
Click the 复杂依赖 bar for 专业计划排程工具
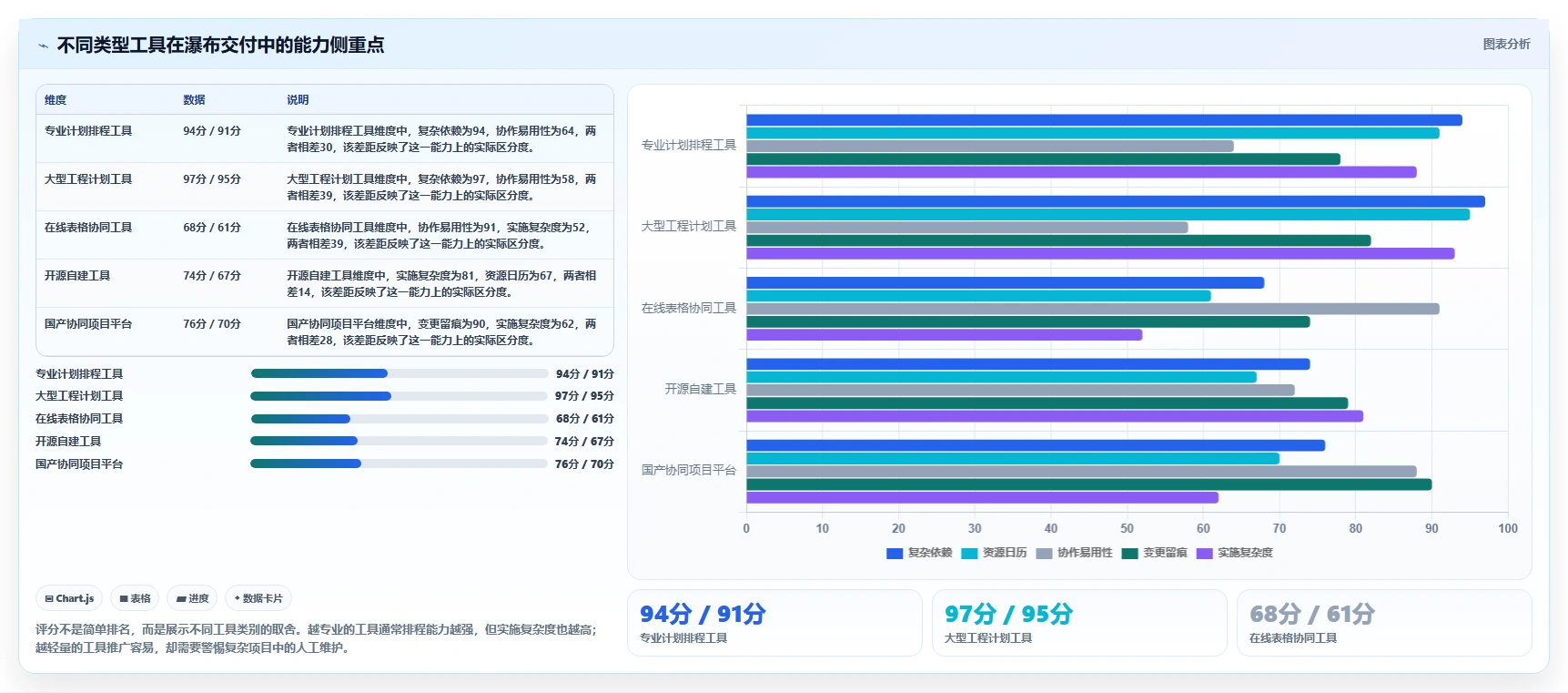pyautogui.click(x=1104, y=120)
